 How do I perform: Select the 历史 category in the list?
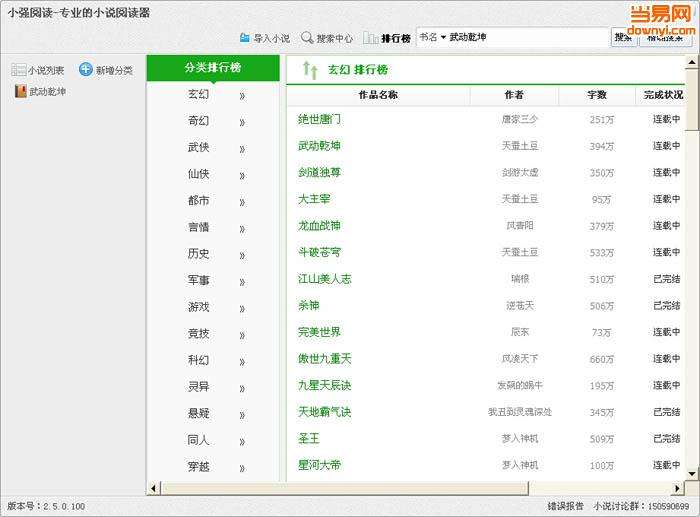[x=199, y=254]
